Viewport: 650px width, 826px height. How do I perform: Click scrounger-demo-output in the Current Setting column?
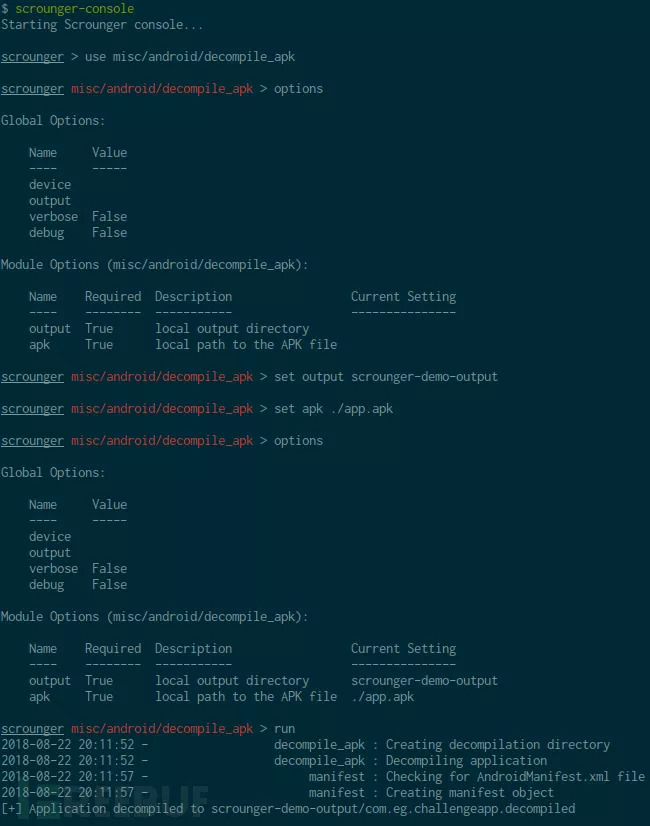point(424,680)
